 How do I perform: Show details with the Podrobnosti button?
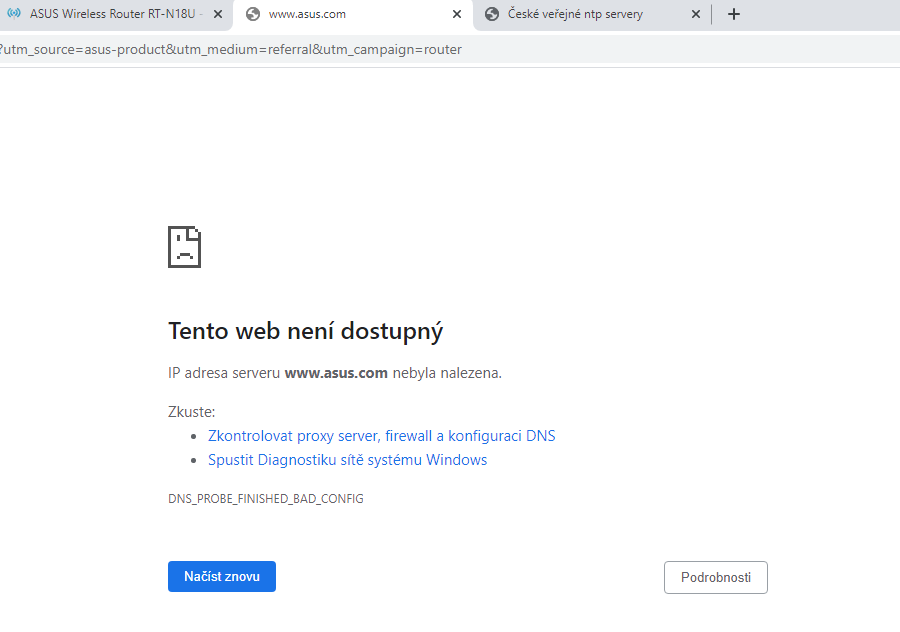pos(715,577)
